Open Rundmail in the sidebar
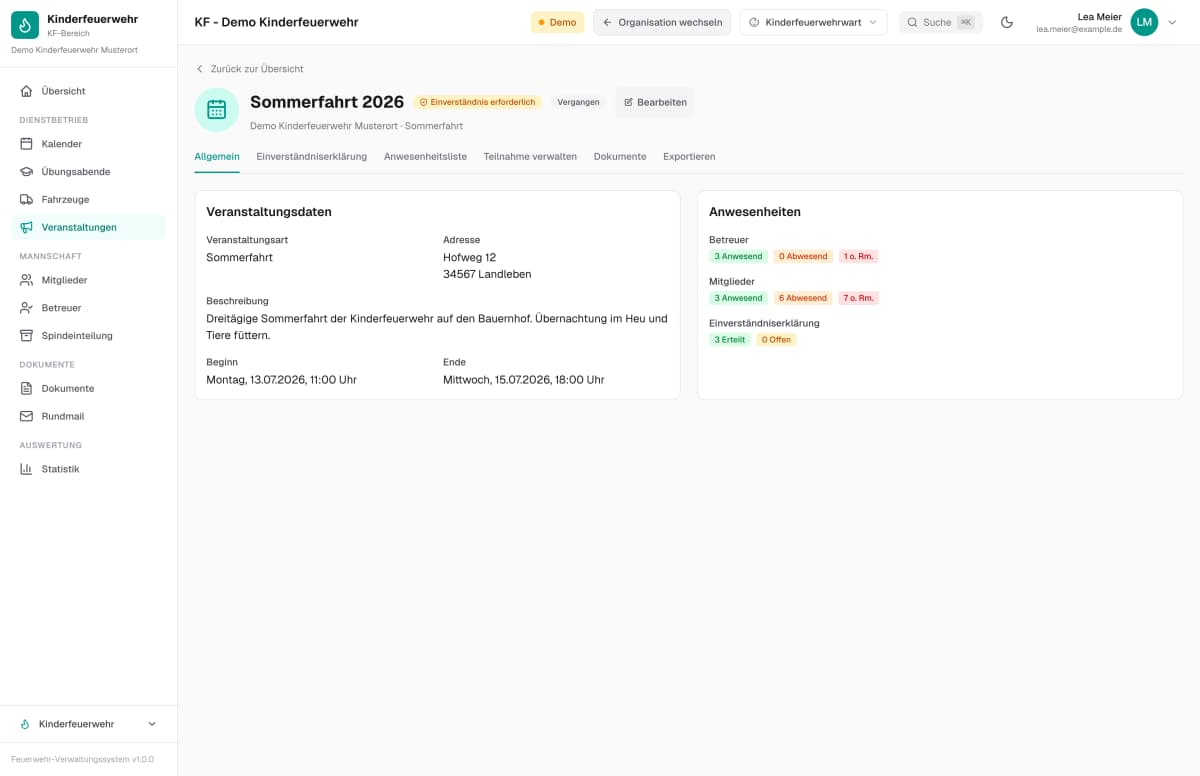 88,416
